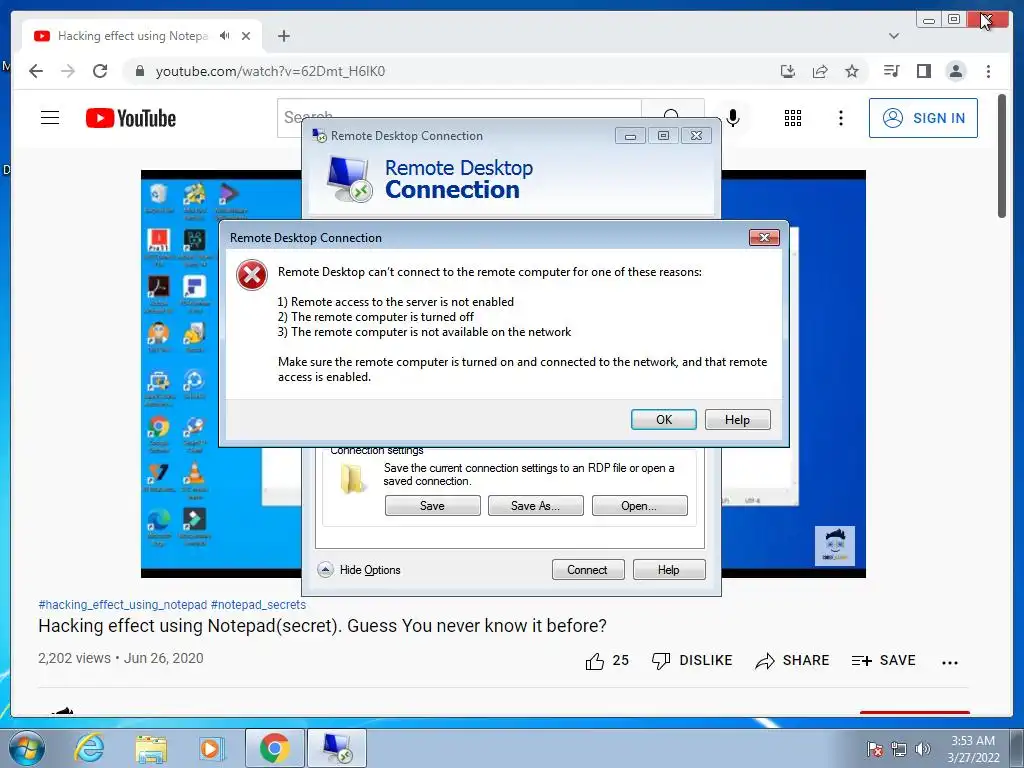
Task: Open network icon in system tray
Action: pos(899,750)
